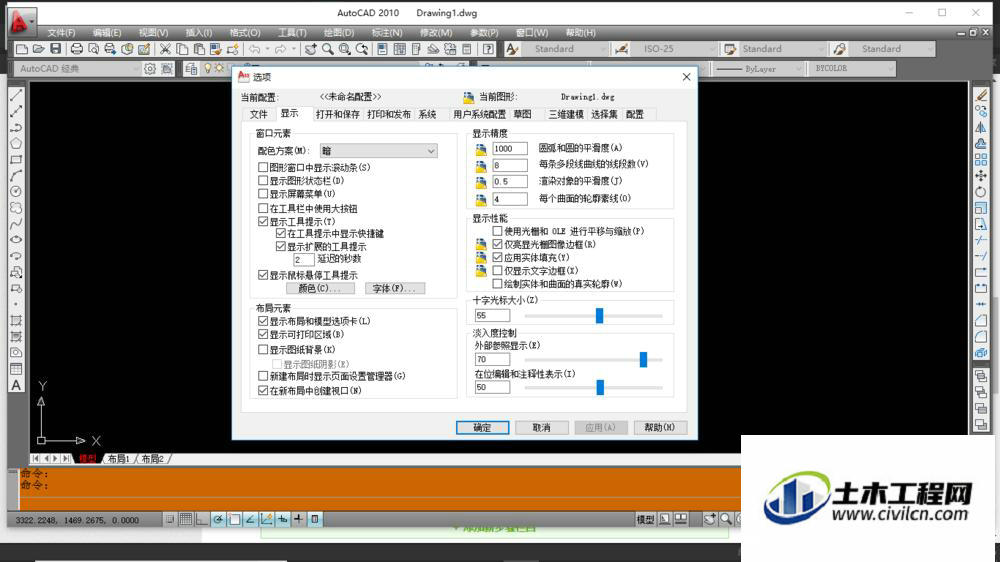1000x562 pixels.
Task: Click the '字体(F)...' button
Action: [x=395, y=288]
